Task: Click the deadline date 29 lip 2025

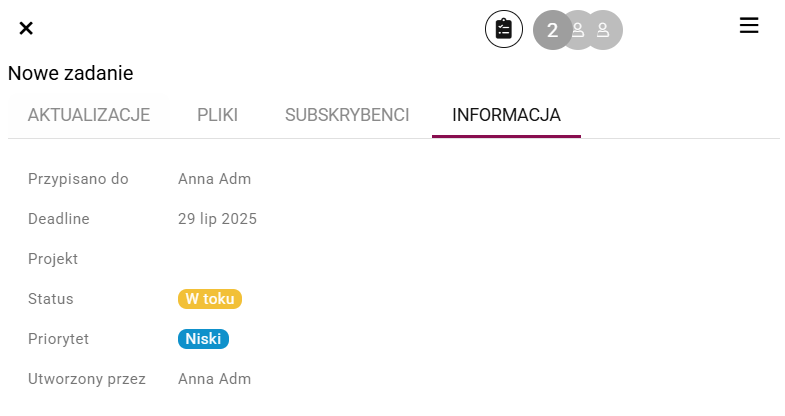Action: (217, 219)
